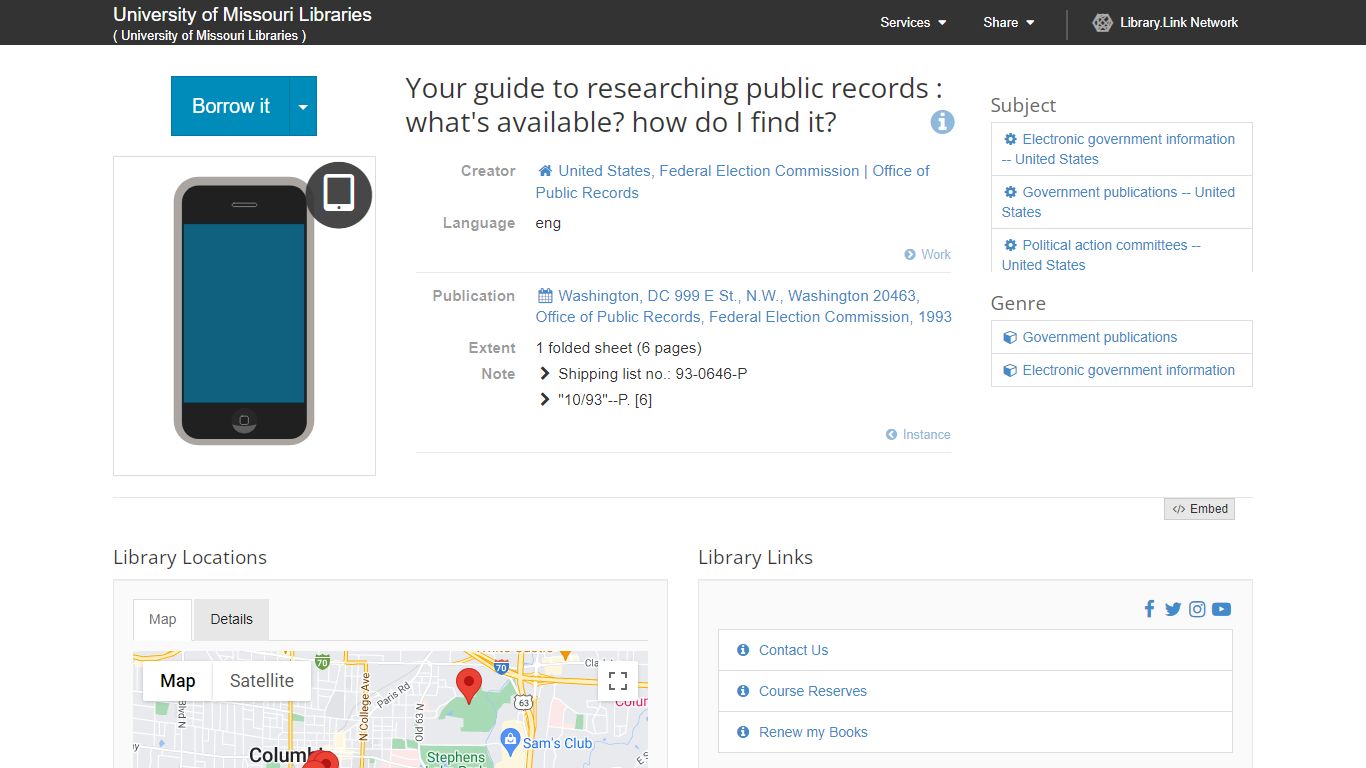
Task: Toggle fullscreen map view
Action: tap(618, 681)
